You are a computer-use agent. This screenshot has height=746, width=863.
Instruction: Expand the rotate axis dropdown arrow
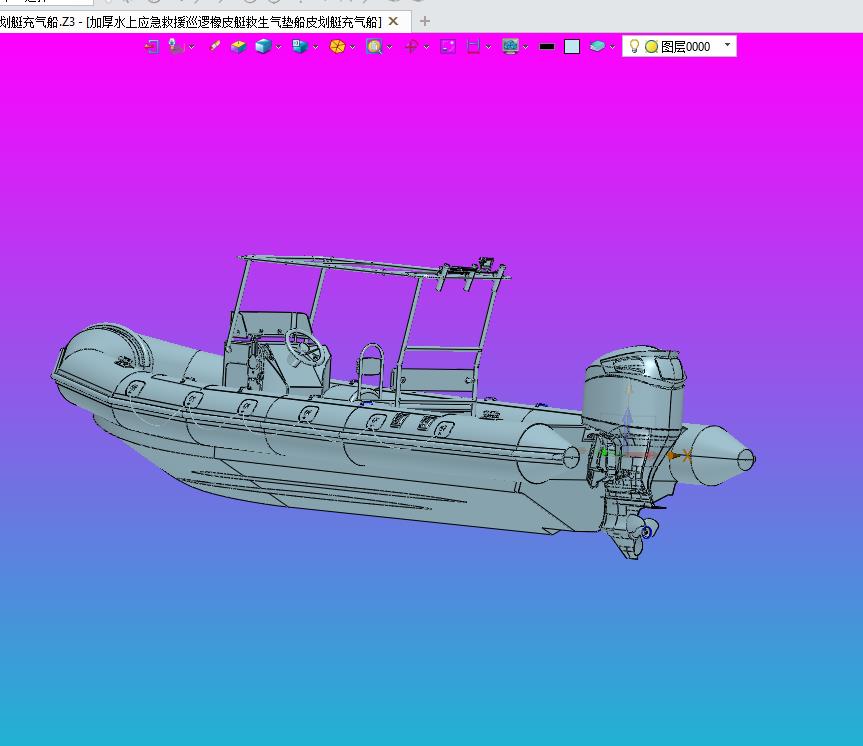(427, 47)
